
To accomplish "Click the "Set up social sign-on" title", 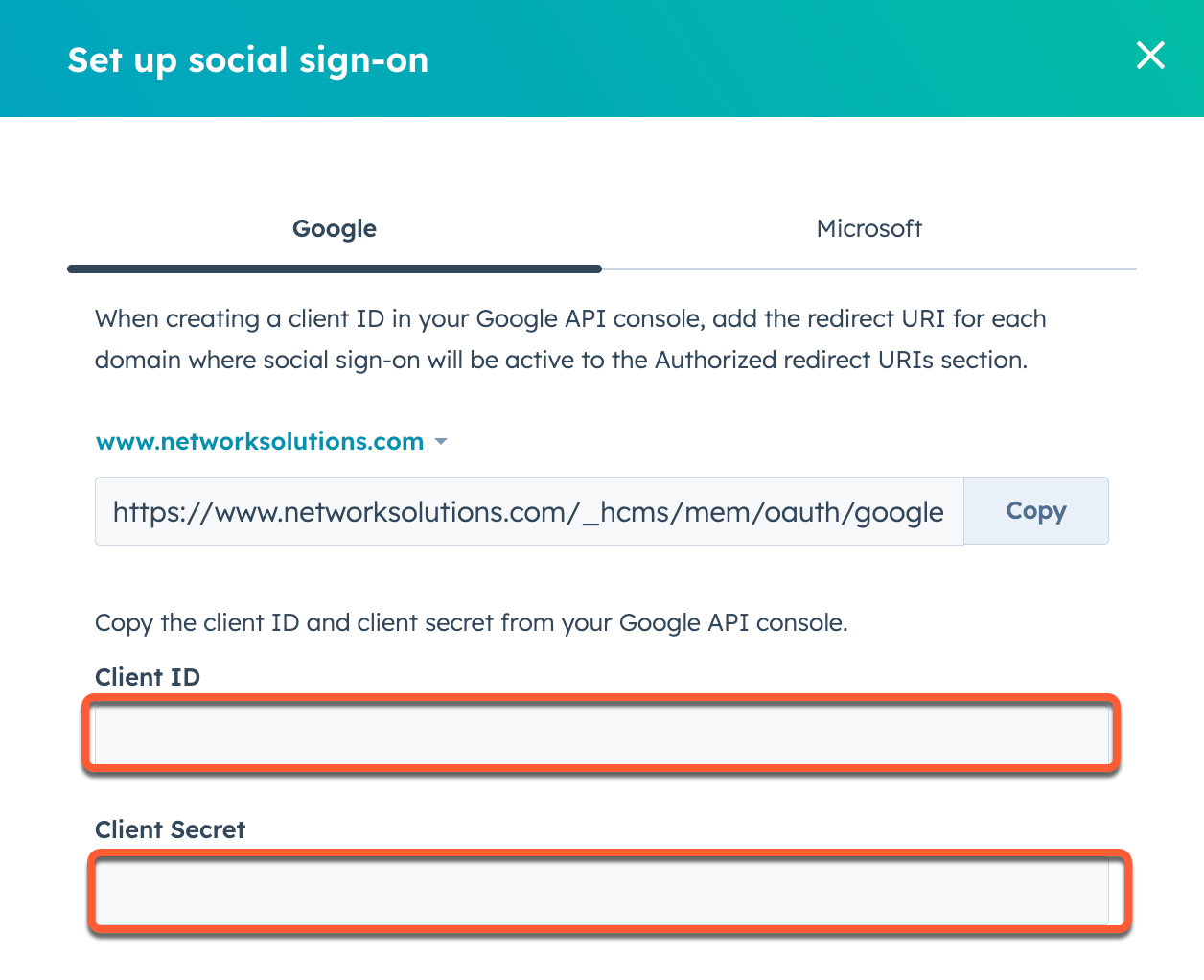I will pos(248,60).
